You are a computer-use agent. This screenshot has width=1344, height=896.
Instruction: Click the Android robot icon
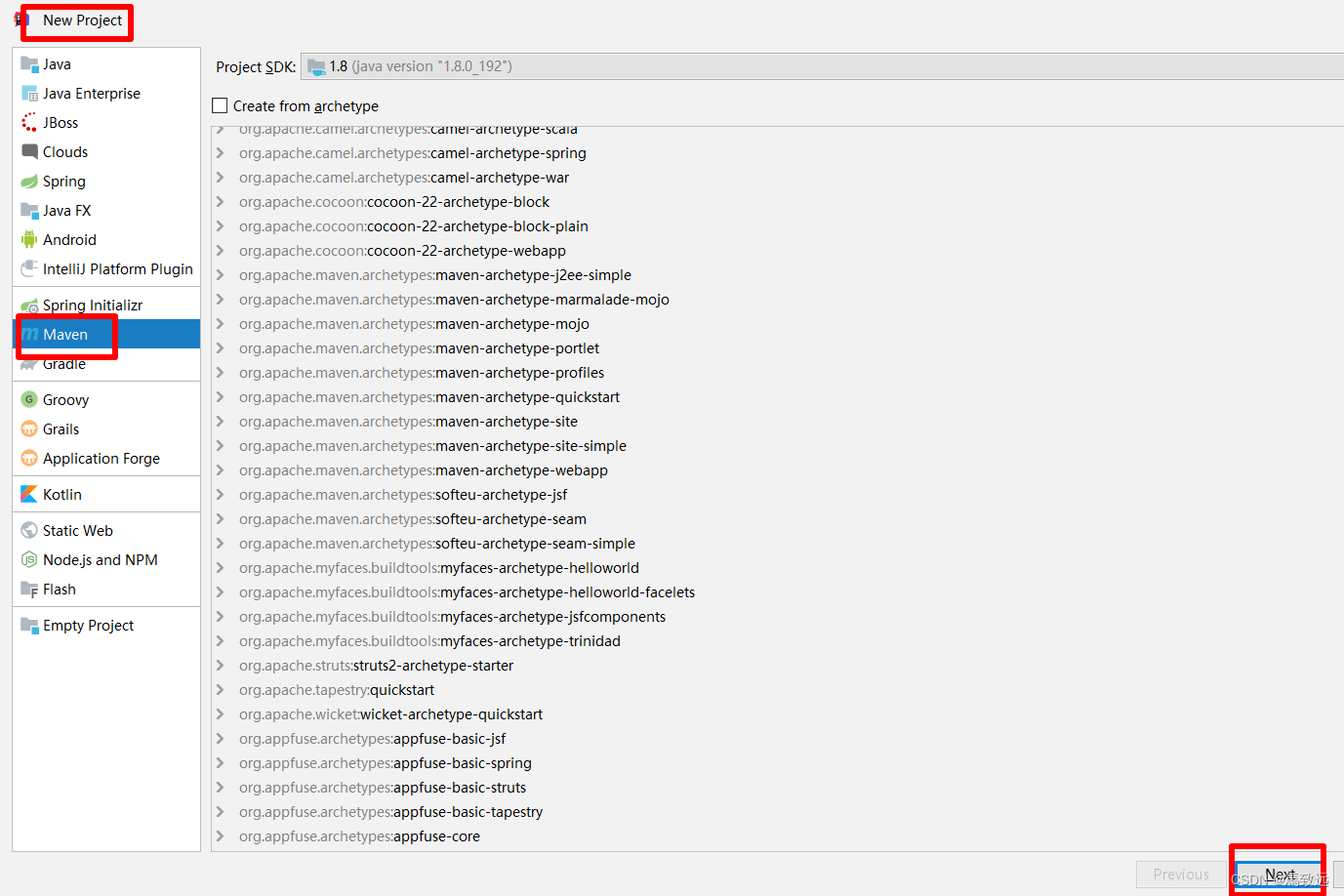point(29,240)
